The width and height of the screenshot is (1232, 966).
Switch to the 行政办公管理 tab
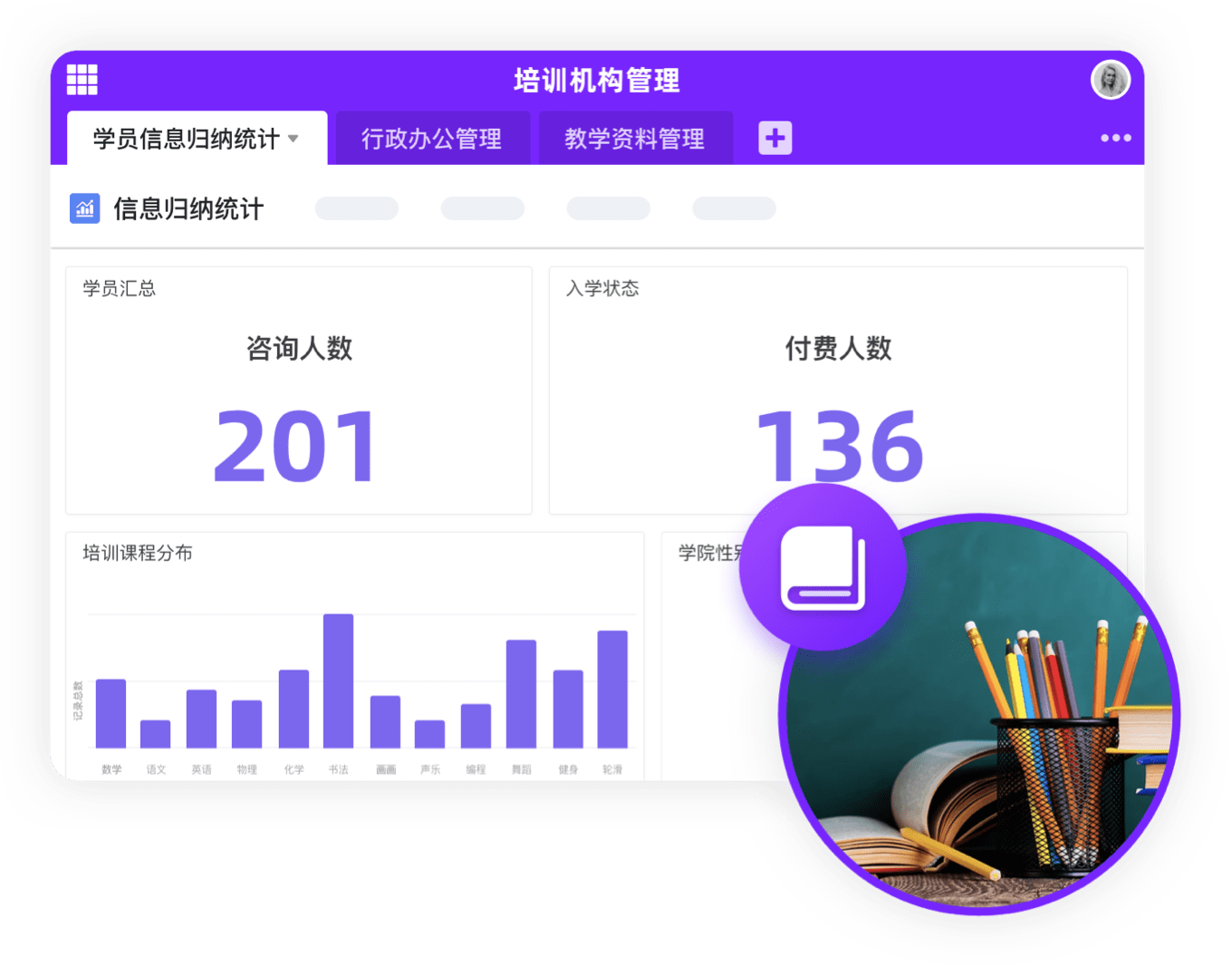pos(431,139)
